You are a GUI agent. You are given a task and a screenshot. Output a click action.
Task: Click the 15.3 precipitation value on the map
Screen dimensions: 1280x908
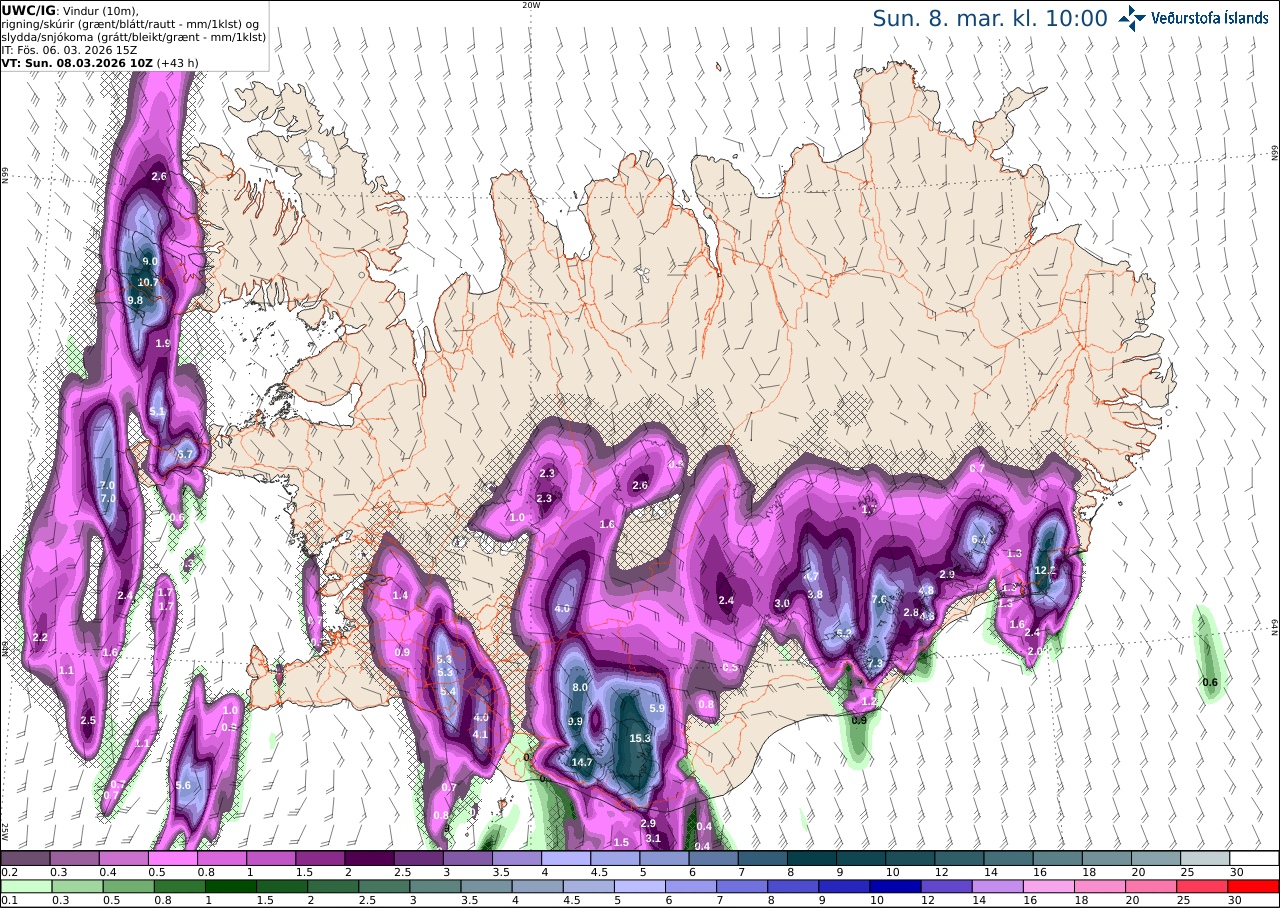640,739
